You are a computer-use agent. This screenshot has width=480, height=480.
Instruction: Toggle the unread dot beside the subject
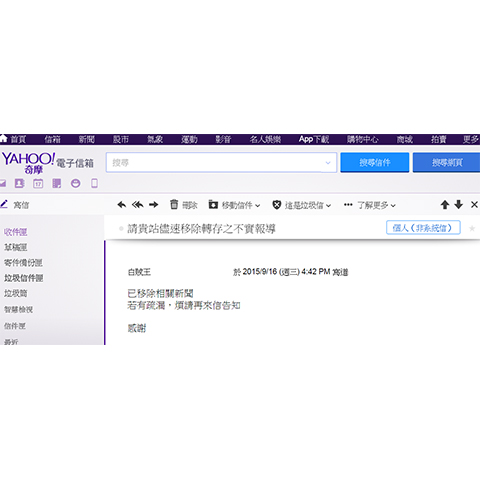pos(121,229)
